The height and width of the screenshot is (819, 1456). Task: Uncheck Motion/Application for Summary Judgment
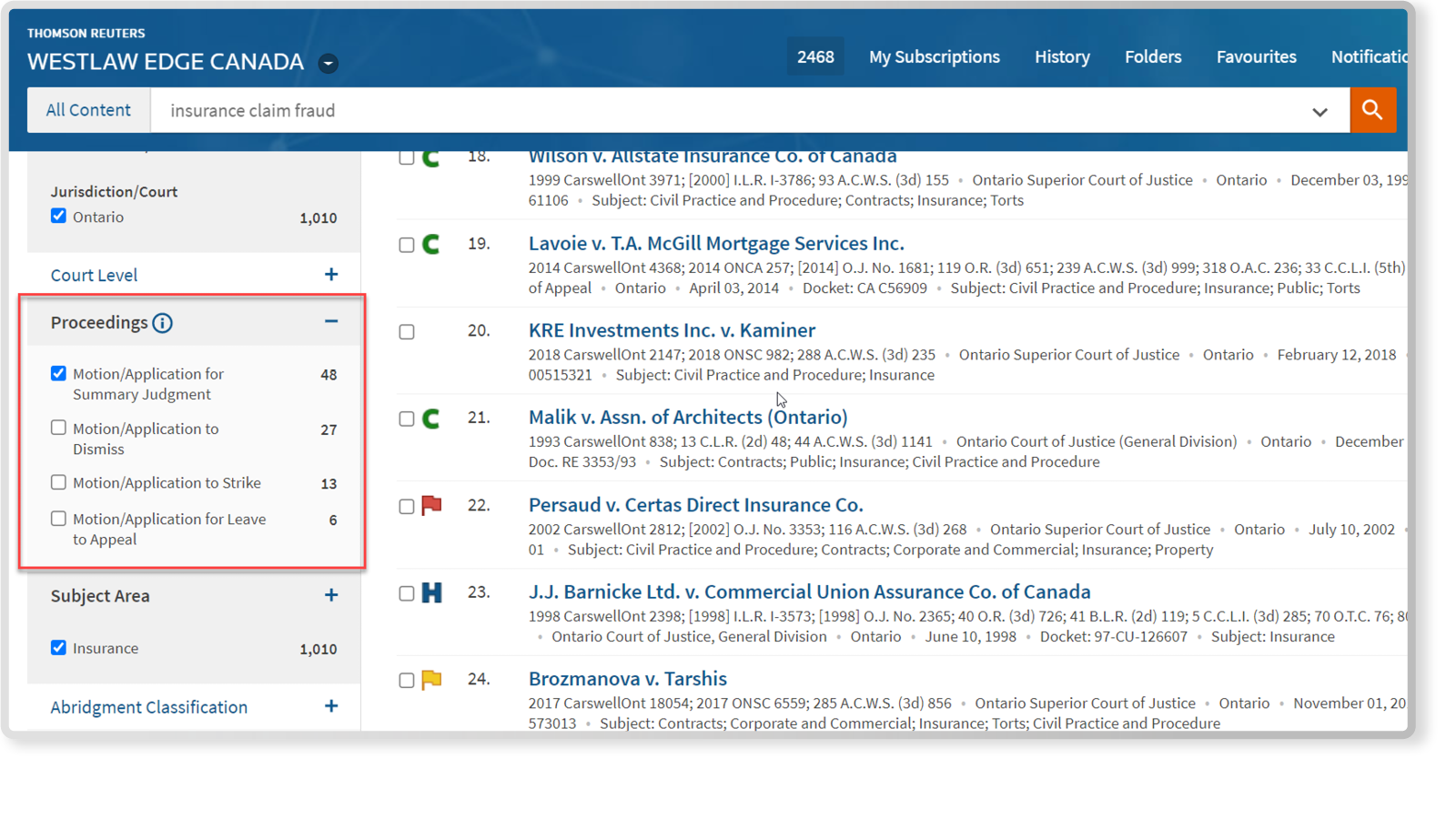coord(58,373)
